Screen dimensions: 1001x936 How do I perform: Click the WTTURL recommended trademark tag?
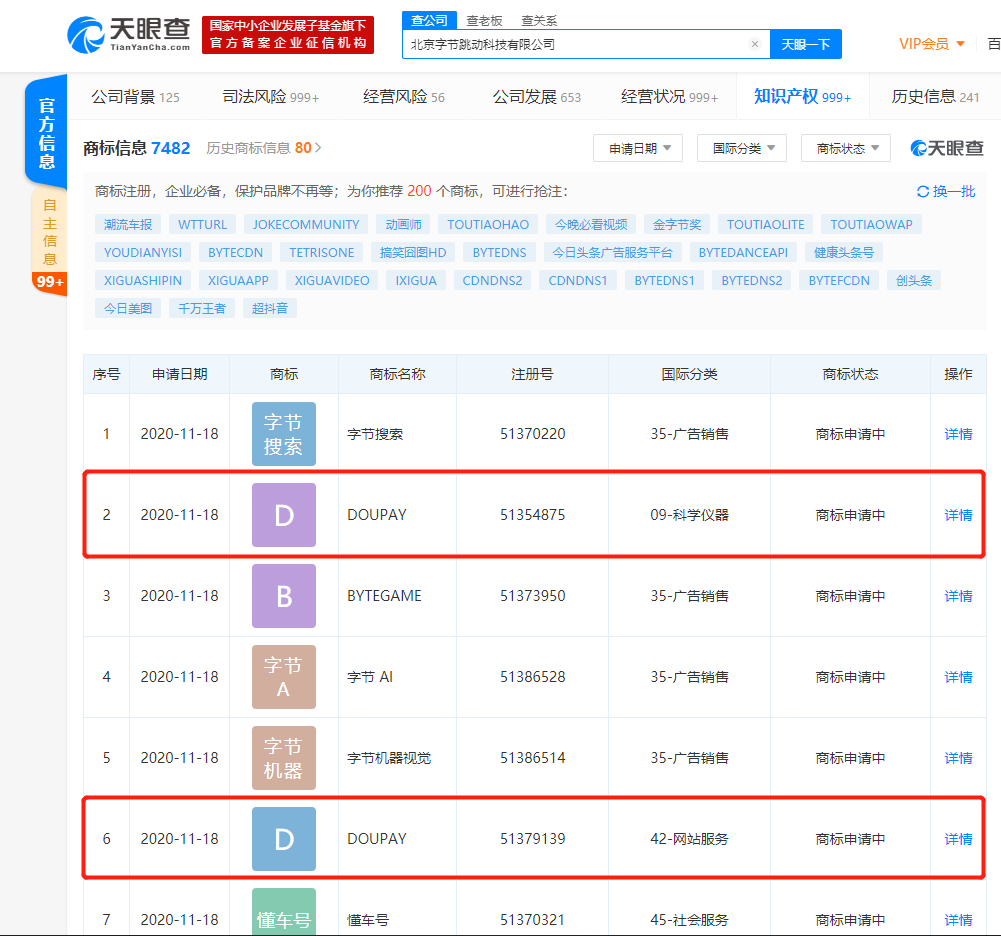coord(202,225)
